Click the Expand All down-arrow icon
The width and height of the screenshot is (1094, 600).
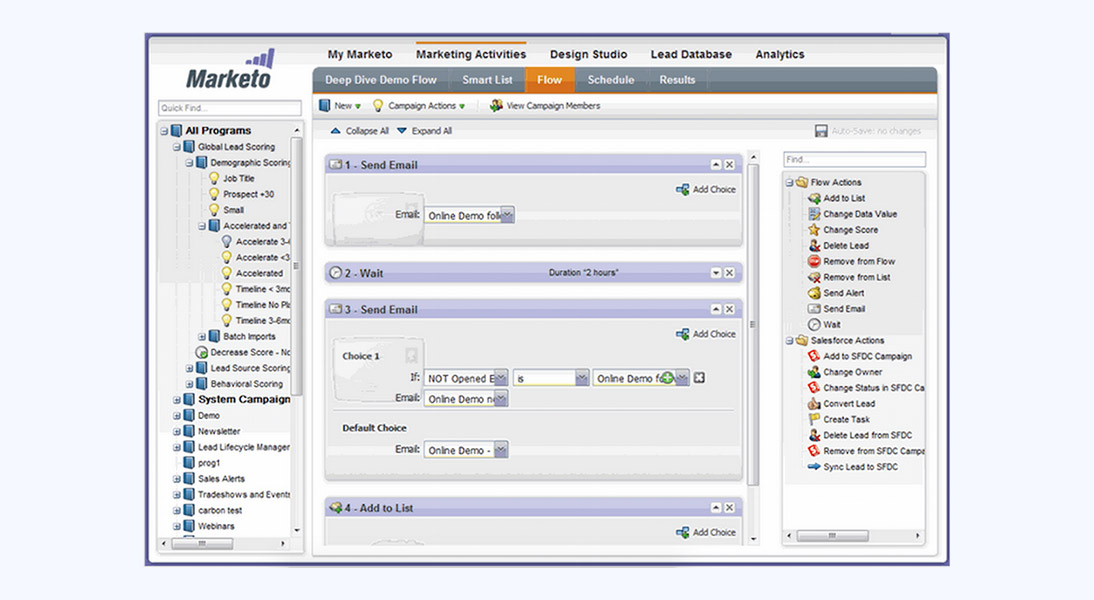[402, 130]
